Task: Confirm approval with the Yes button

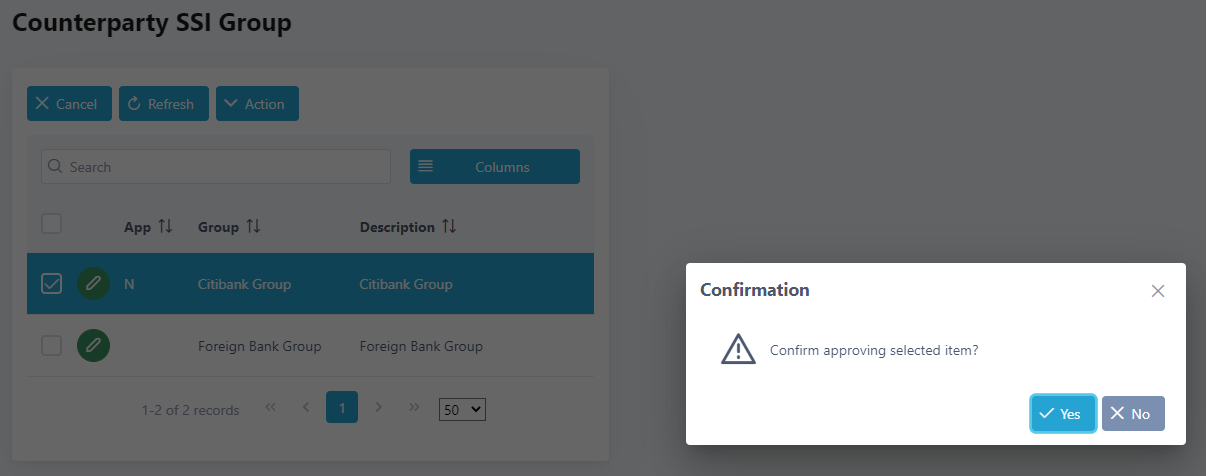Action: click(x=1063, y=414)
